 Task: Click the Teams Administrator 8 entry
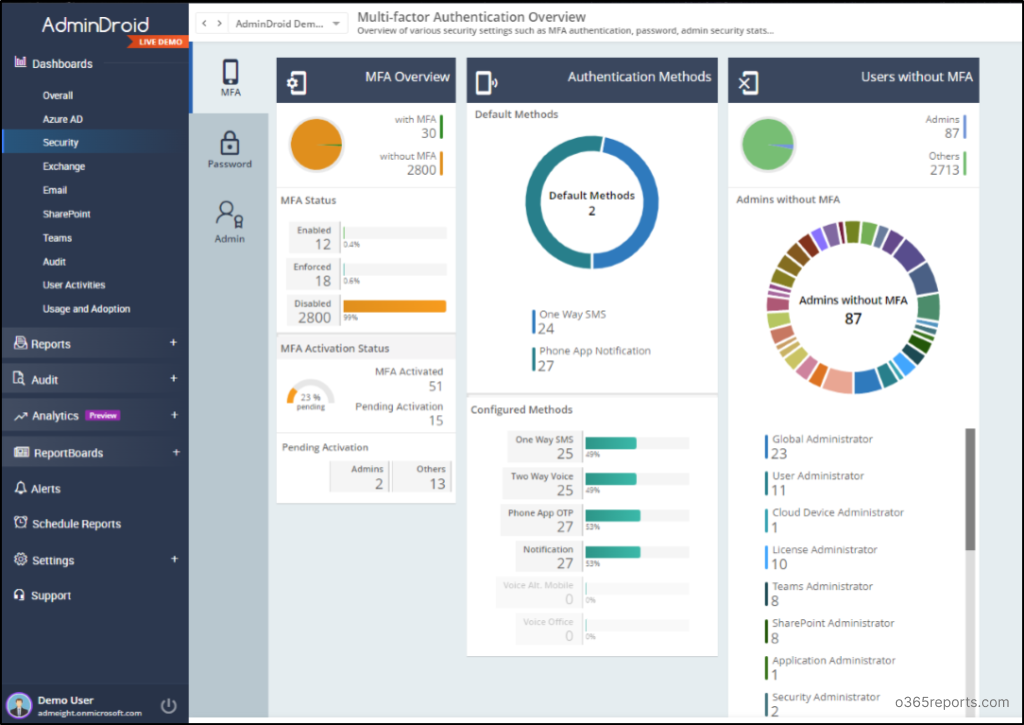(x=819, y=594)
